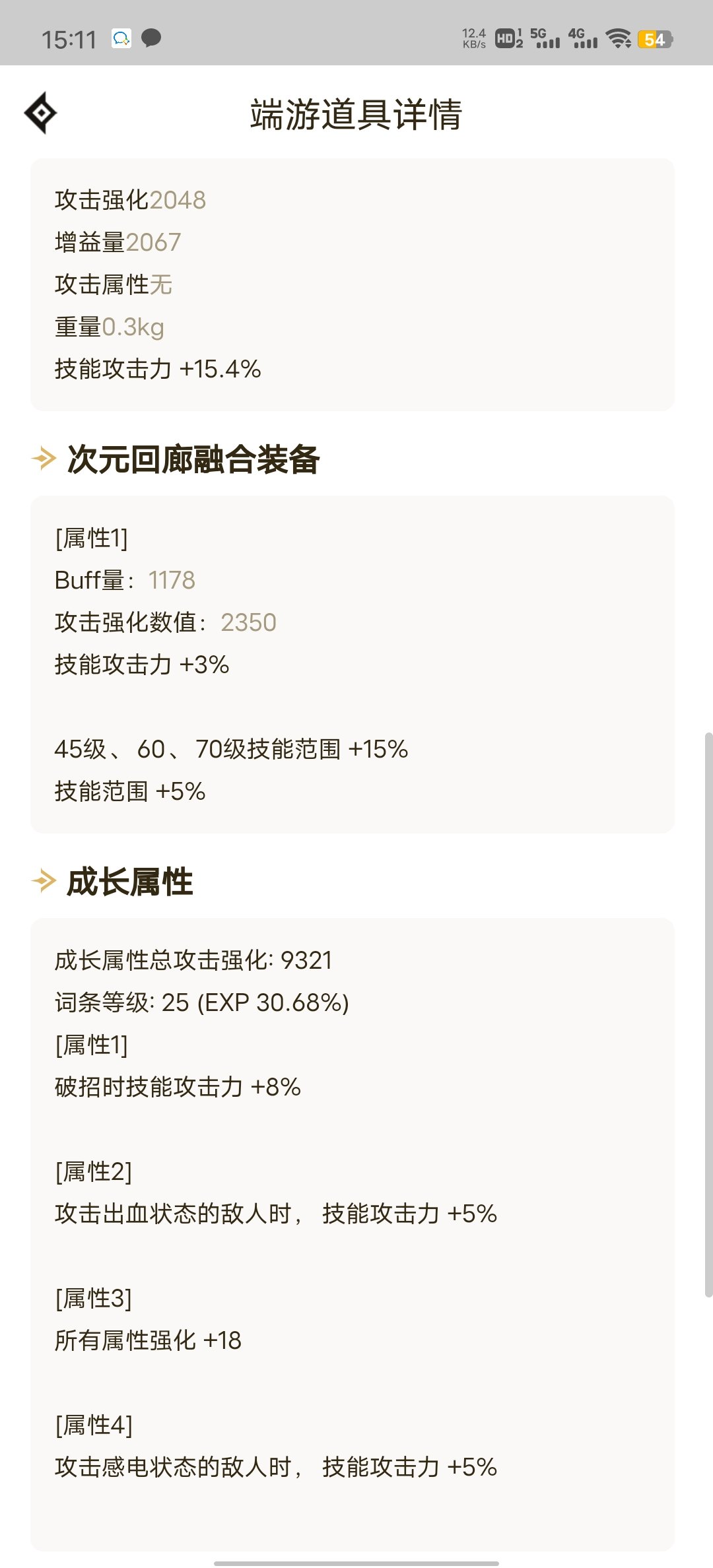Click the 增益量 value 2067

coord(153,242)
